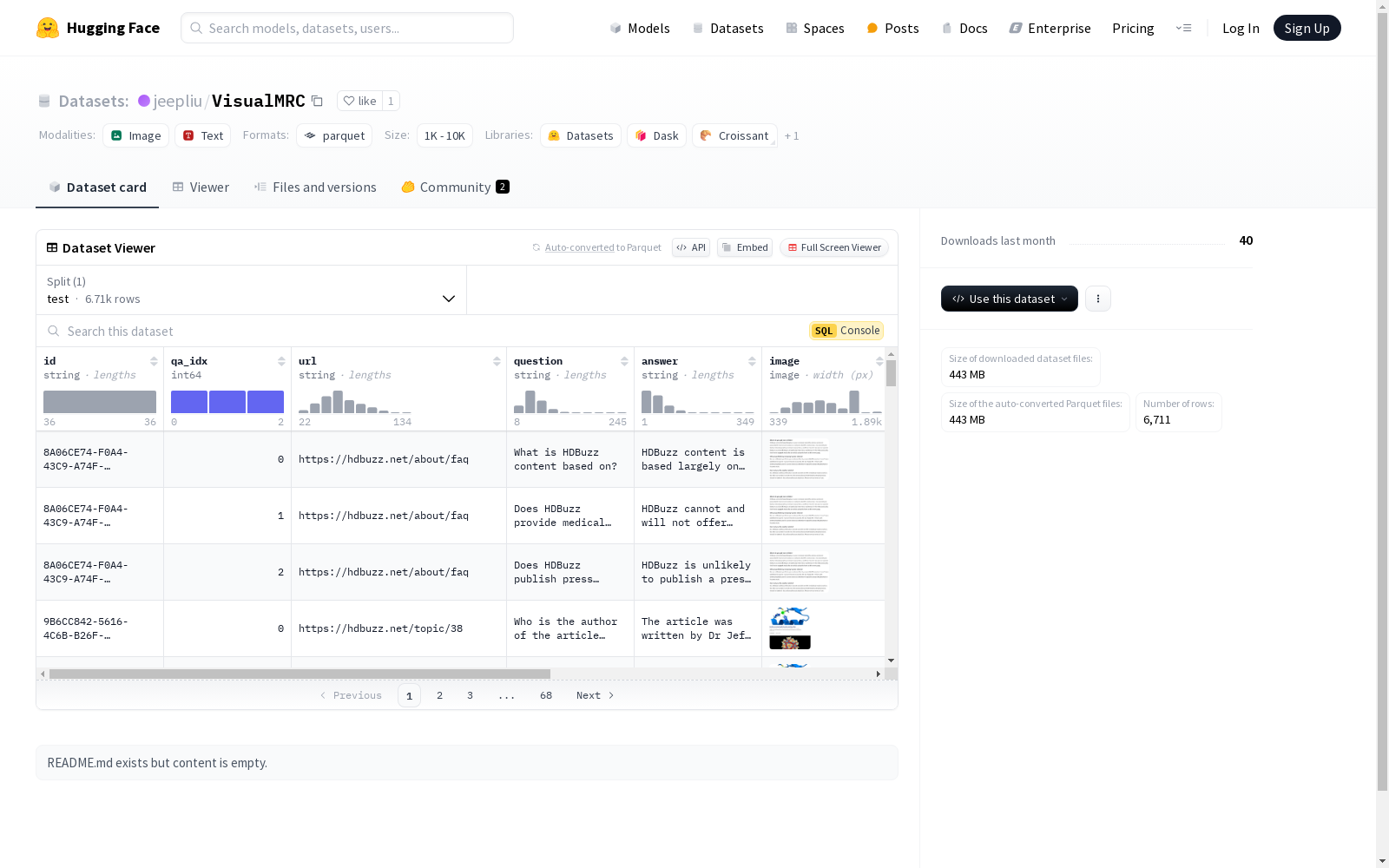
Task: Sort by the qa_idx column arrows
Action: click(x=281, y=361)
